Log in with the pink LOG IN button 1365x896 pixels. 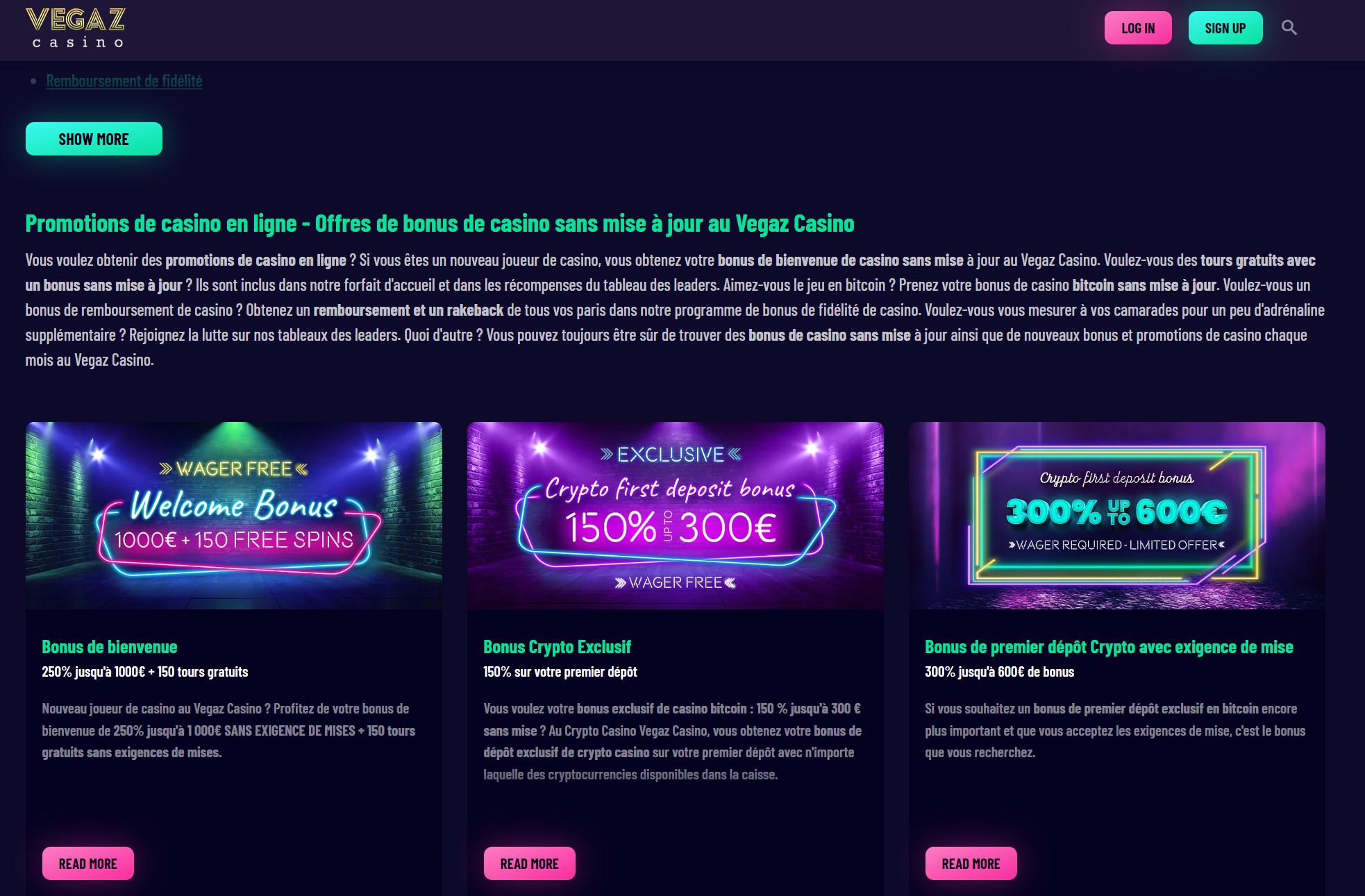click(1138, 28)
